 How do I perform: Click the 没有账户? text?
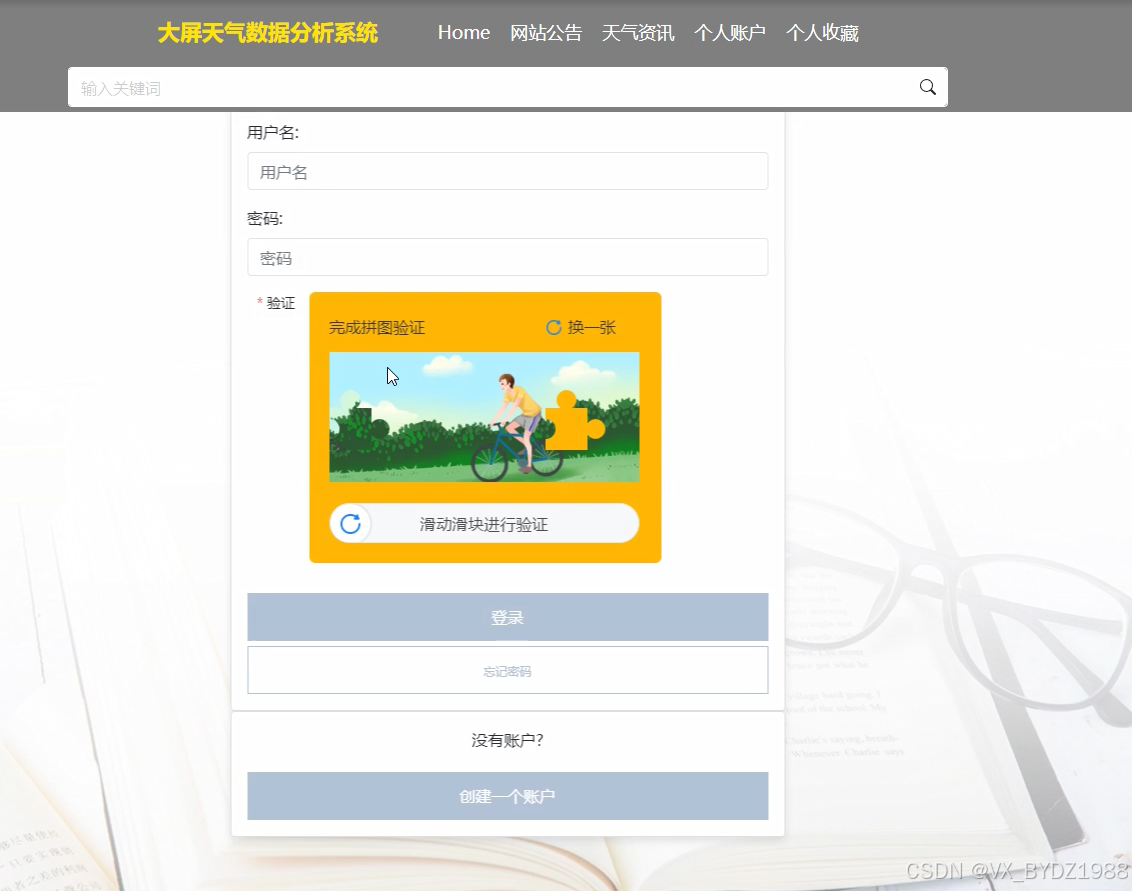[508, 740]
